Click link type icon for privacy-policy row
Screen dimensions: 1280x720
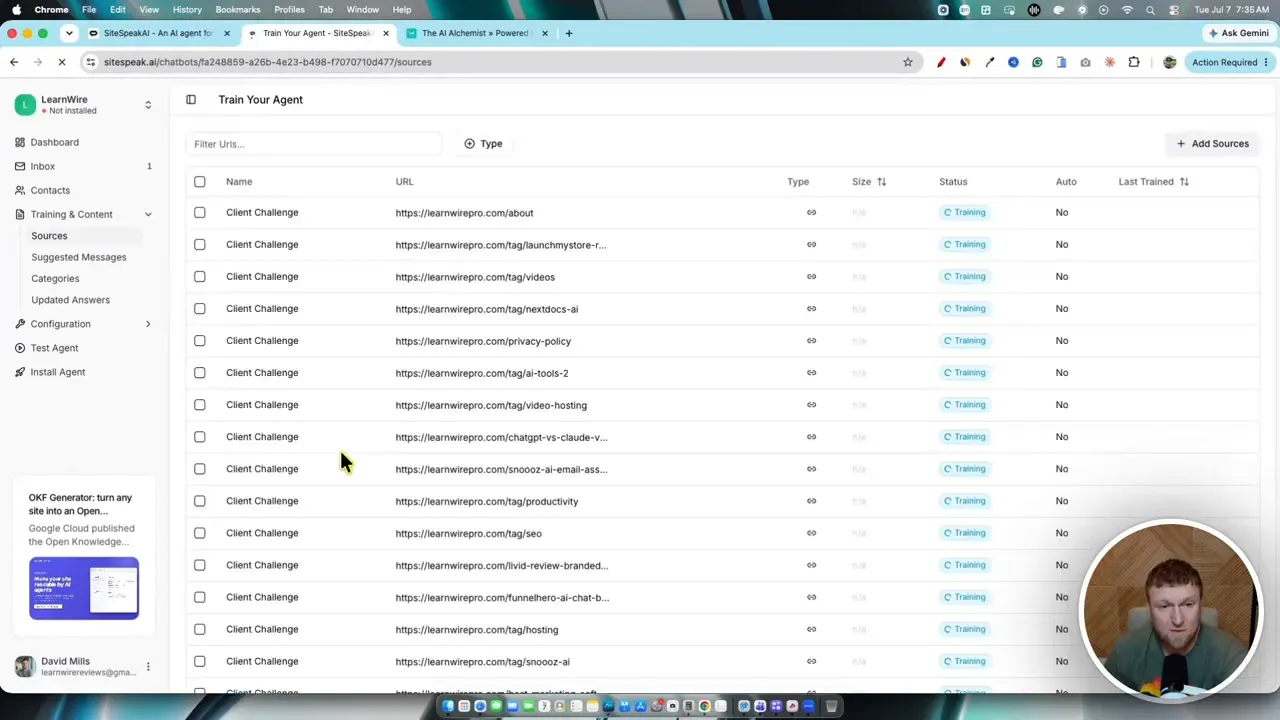[x=811, y=340]
